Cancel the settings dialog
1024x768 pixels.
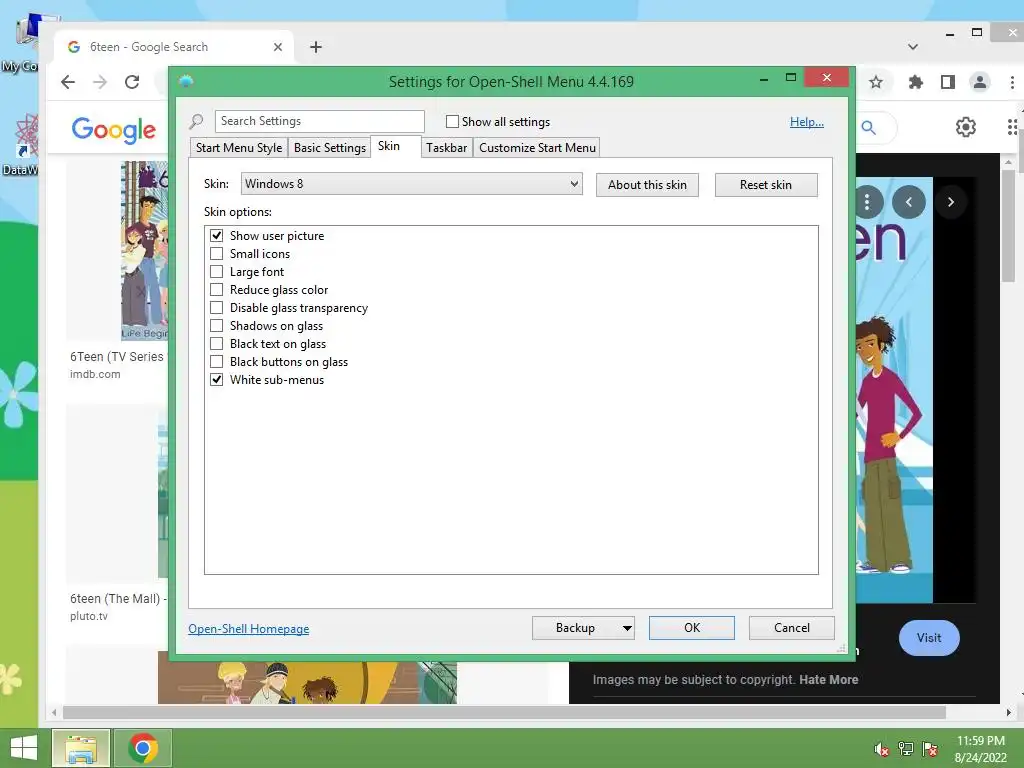coord(792,628)
